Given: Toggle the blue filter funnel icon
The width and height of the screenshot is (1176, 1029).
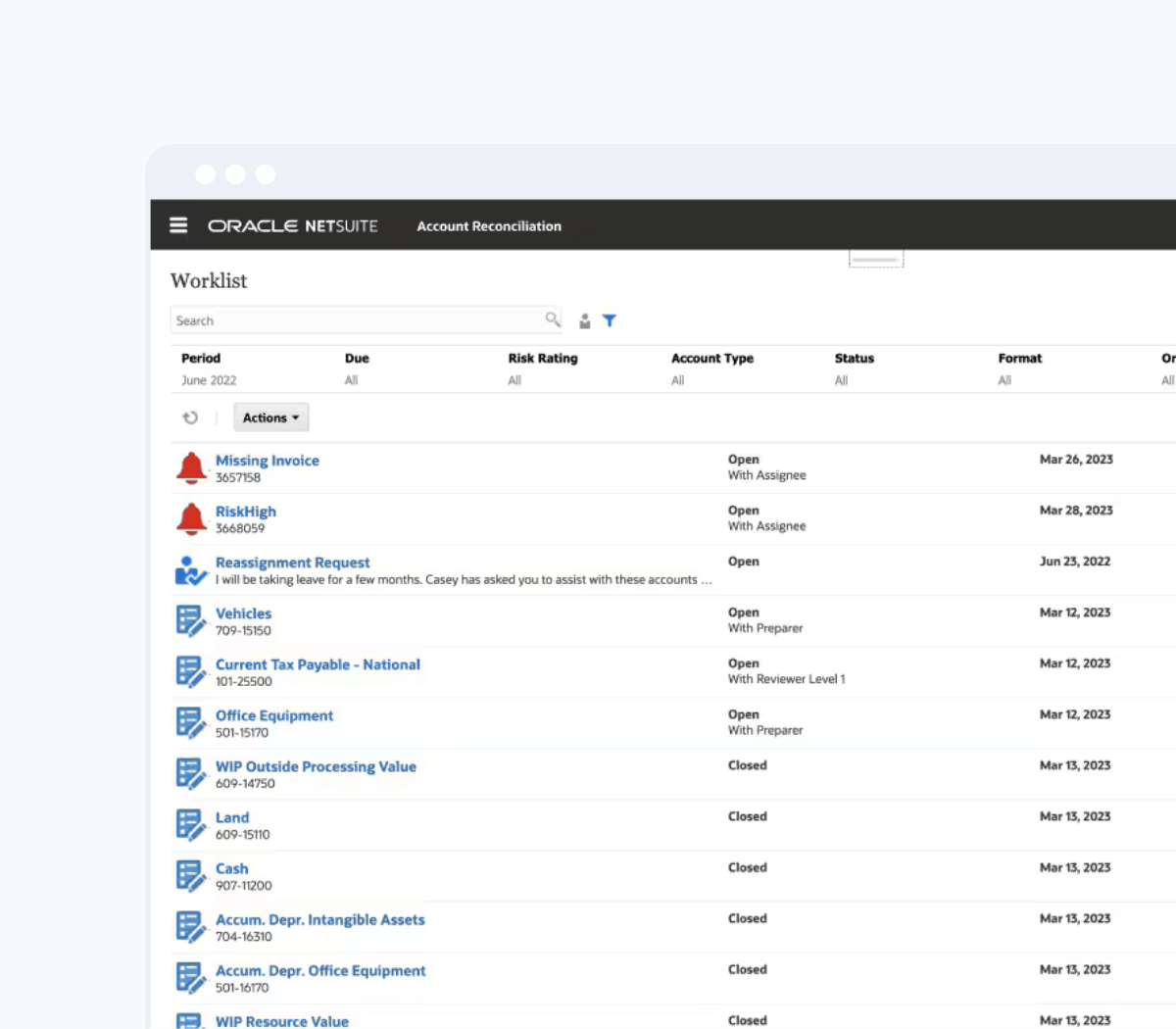Looking at the screenshot, I should tap(610, 320).
